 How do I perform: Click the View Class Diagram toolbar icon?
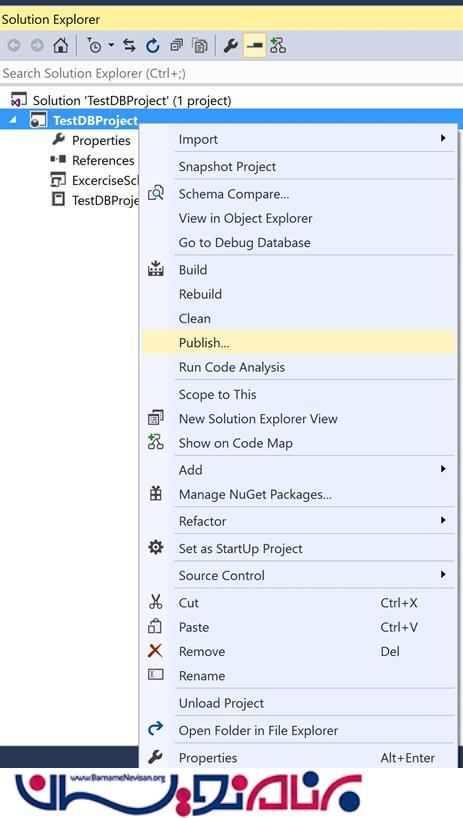(278, 46)
